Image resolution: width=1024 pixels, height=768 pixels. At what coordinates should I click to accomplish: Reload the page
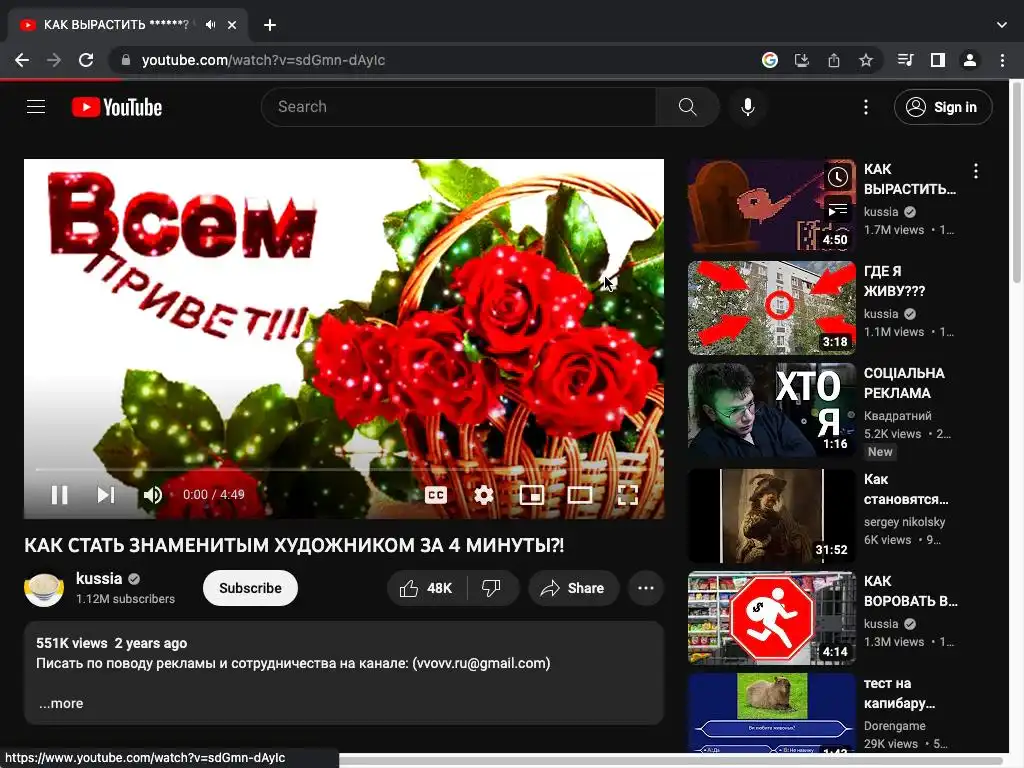pos(86,60)
